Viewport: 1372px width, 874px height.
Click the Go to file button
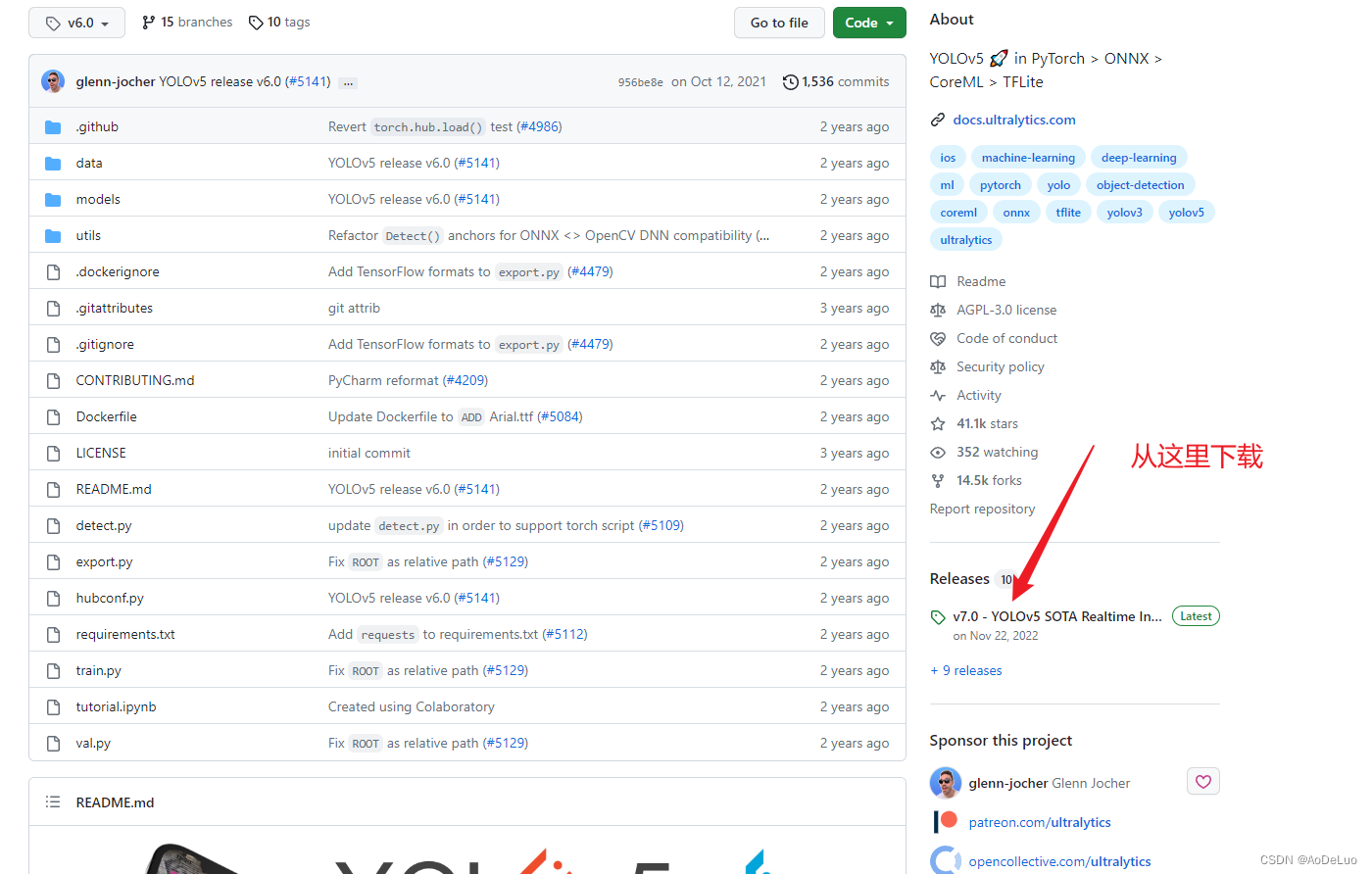point(779,23)
